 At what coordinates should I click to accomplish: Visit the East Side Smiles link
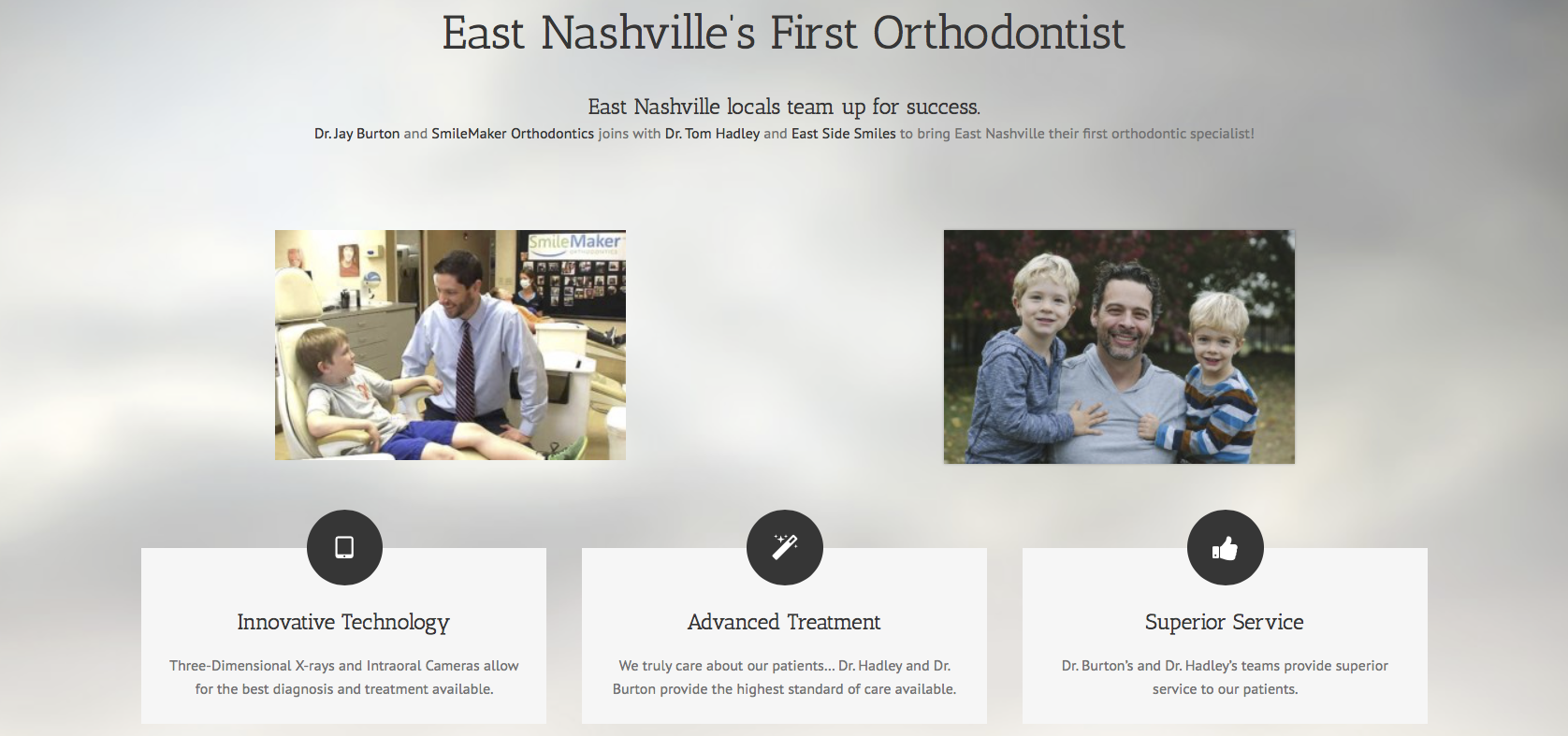coord(844,134)
